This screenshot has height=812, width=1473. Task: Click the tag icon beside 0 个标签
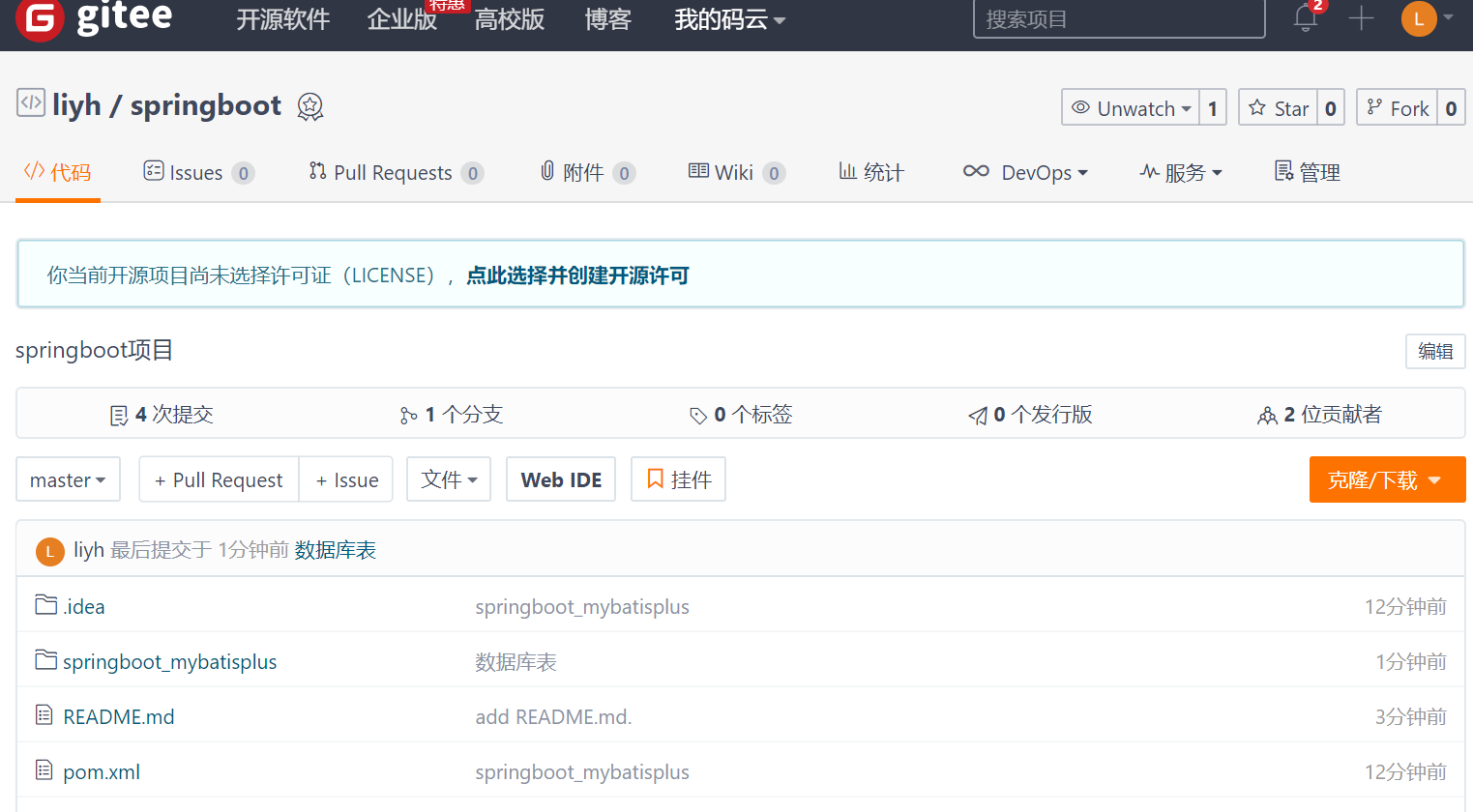(x=698, y=416)
